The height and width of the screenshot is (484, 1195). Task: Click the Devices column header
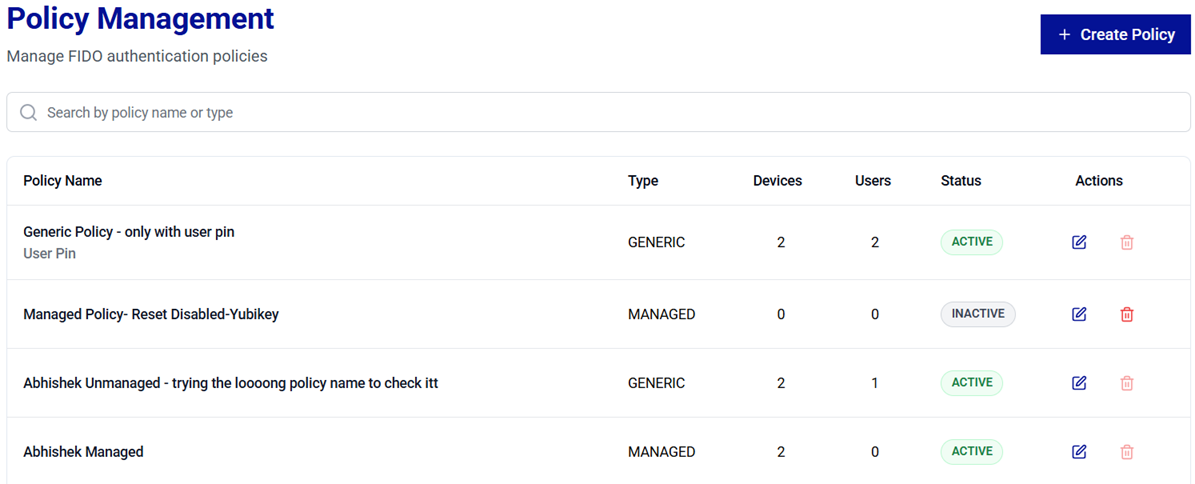point(777,181)
